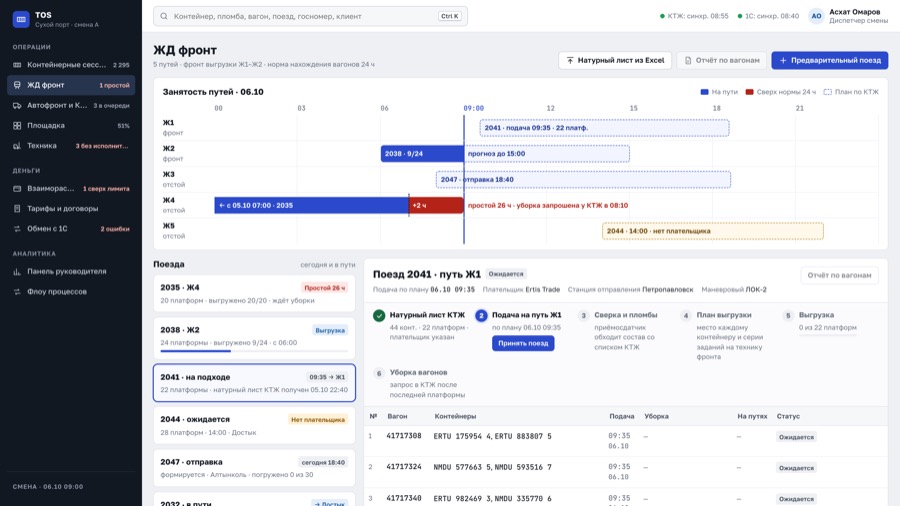The height and width of the screenshot is (506, 900).
Task: Select train card 2041 · на подходе
Action: [254, 383]
